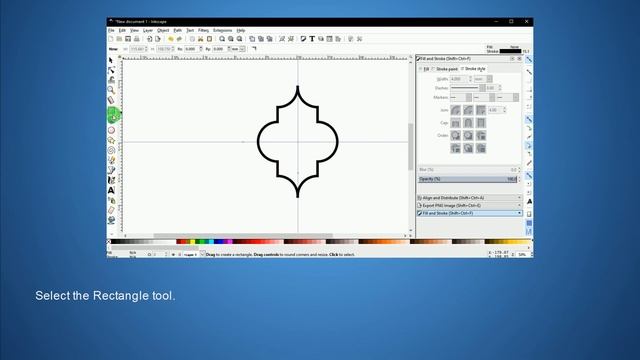Screen dimensions: 640x360
Task: Choose the Miter join button
Action: point(481,110)
